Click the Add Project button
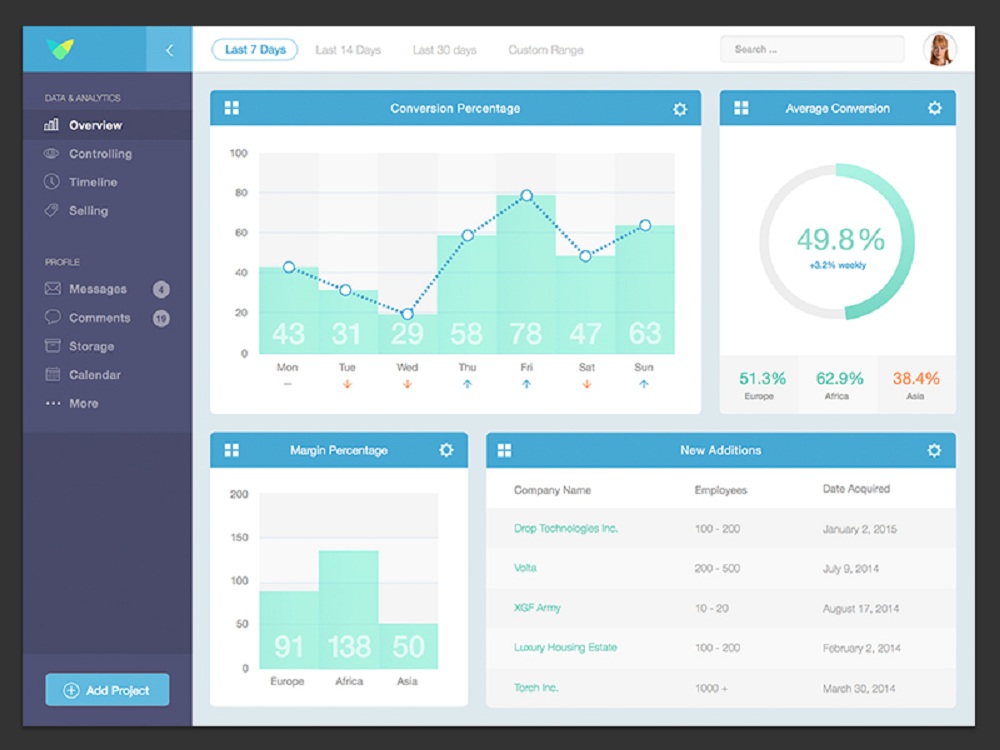Image resolution: width=1000 pixels, height=750 pixels. [x=106, y=689]
